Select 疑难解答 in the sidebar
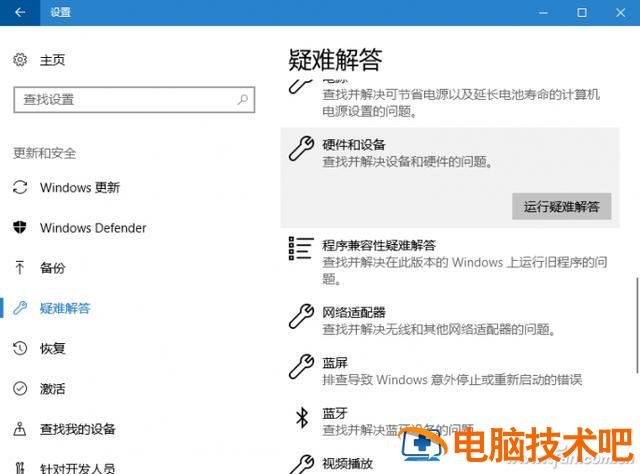Viewport: 640px width, 474px height. coord(65,308)
